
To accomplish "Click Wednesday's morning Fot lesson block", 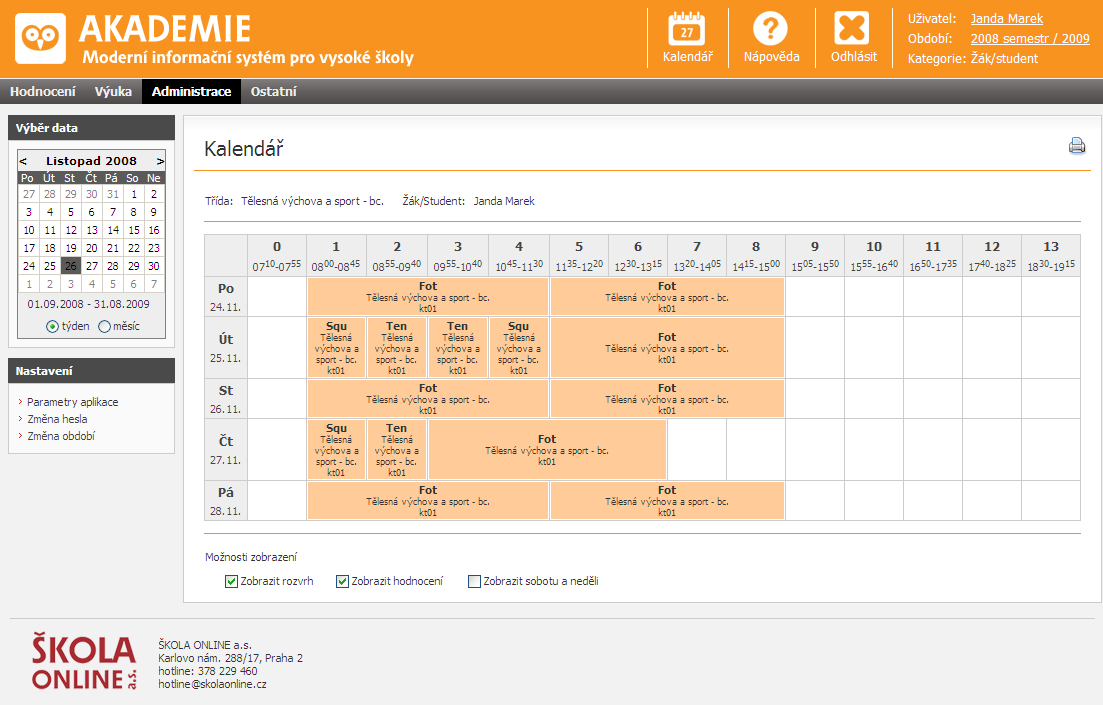I will pos(428,398).
